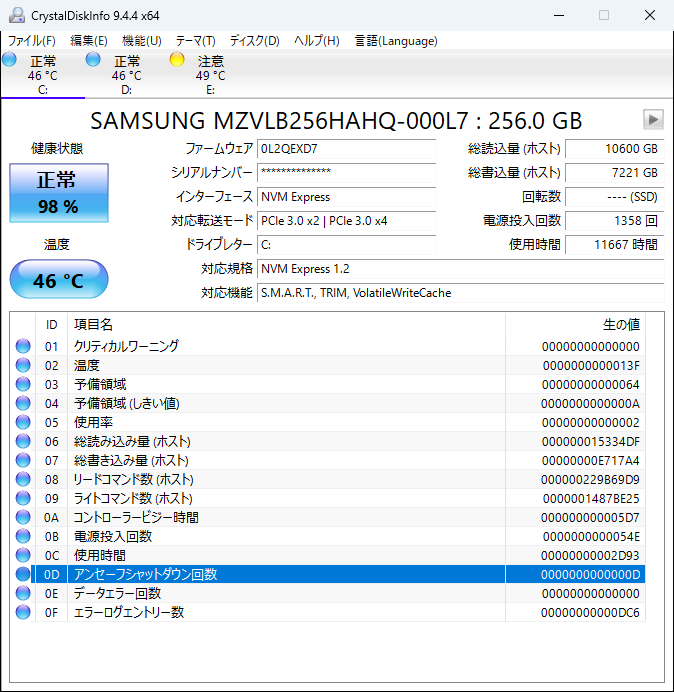Click status orb for ID 0F エラーログエントリー数
This screenshot has width=674, height=692.
[x=23, y=612]
